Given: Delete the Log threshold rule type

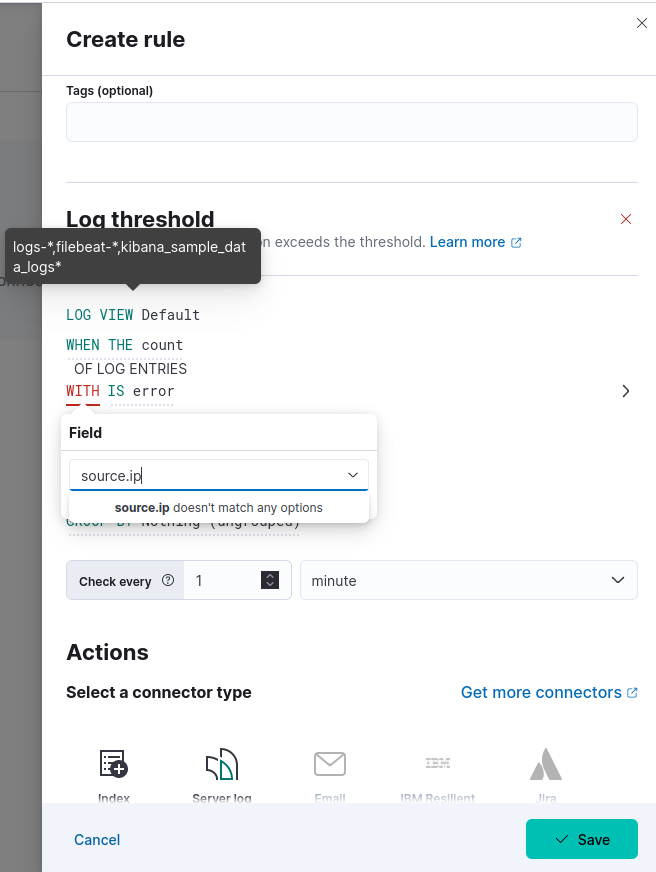Looking at the screenshot, I should (626, 219).
